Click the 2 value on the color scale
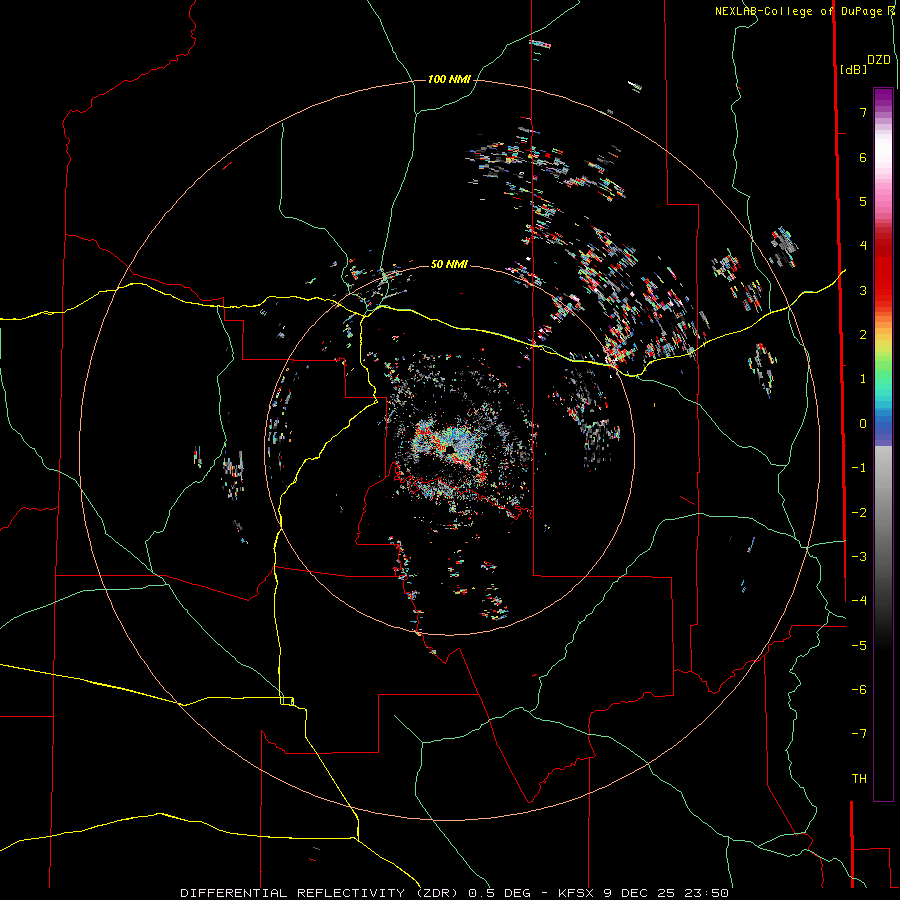 [863, 335]
